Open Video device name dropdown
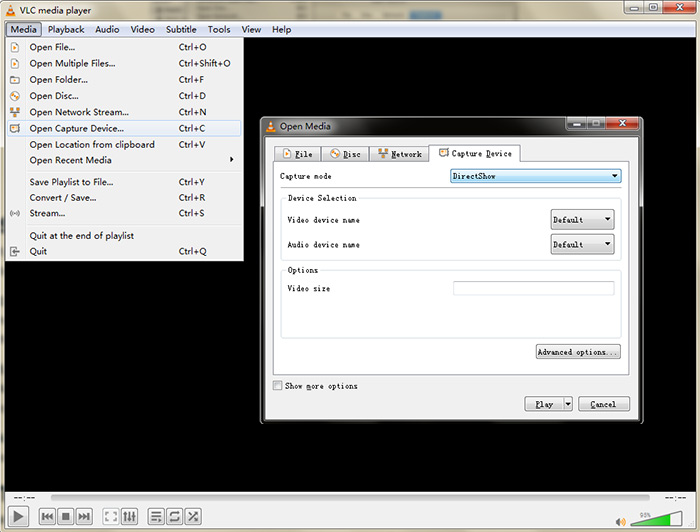 (582, 220)
